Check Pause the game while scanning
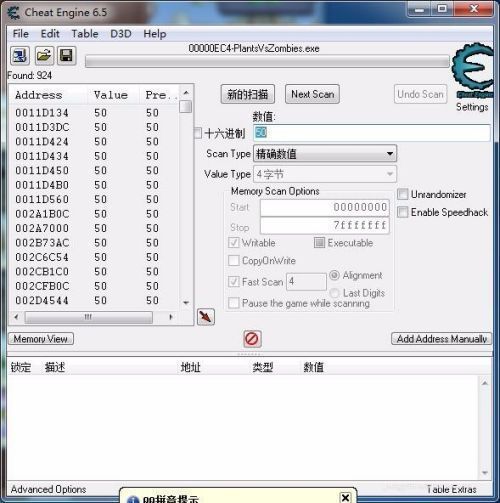Image resolution: width=500 pixels, height=503 pixels. [234, 303]
